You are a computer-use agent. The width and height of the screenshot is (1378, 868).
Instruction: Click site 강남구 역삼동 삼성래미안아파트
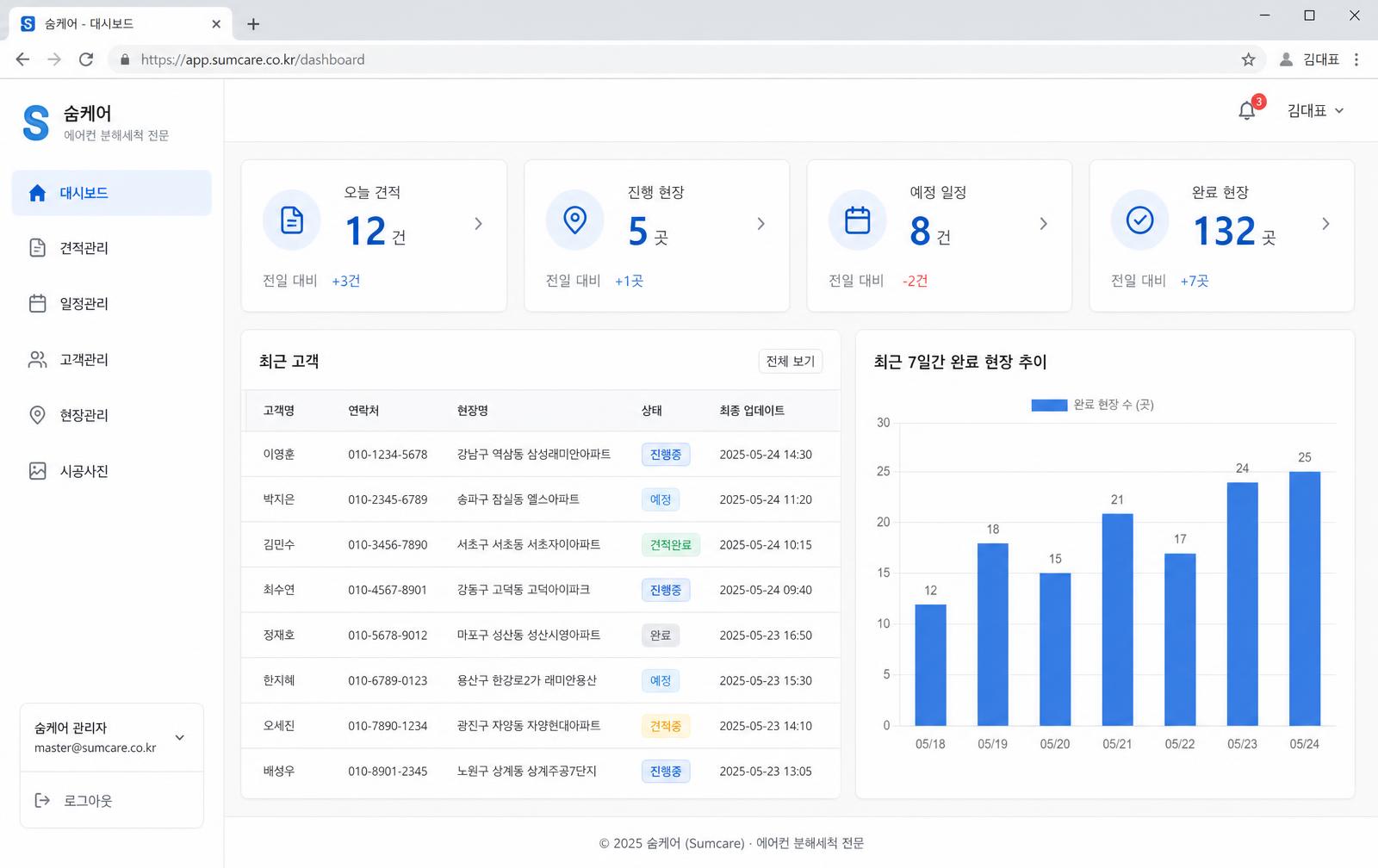534,455
